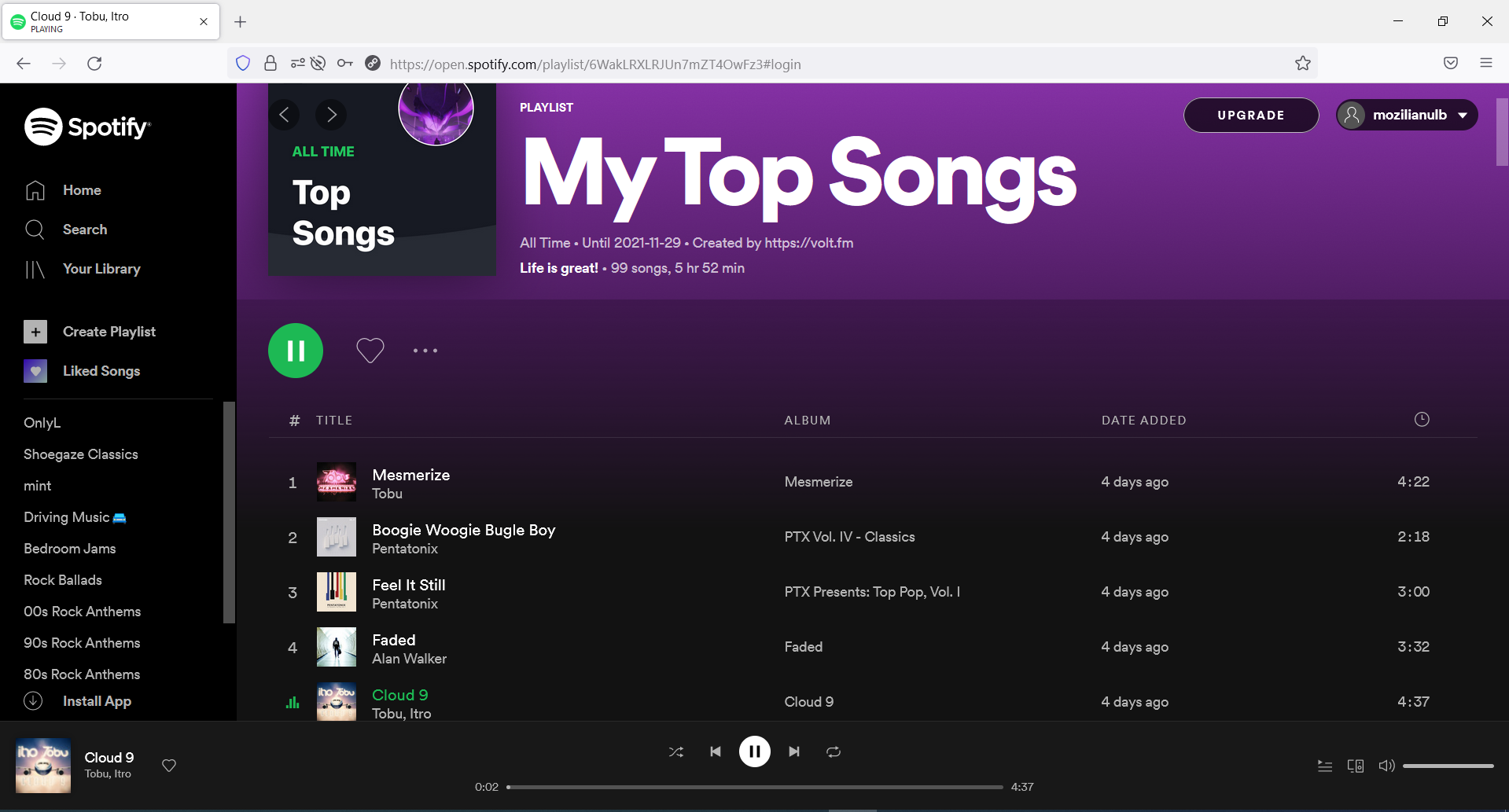The image size is (1509, 812).
Task: Open the play queue icon
Action: (x=1324, y=766)
